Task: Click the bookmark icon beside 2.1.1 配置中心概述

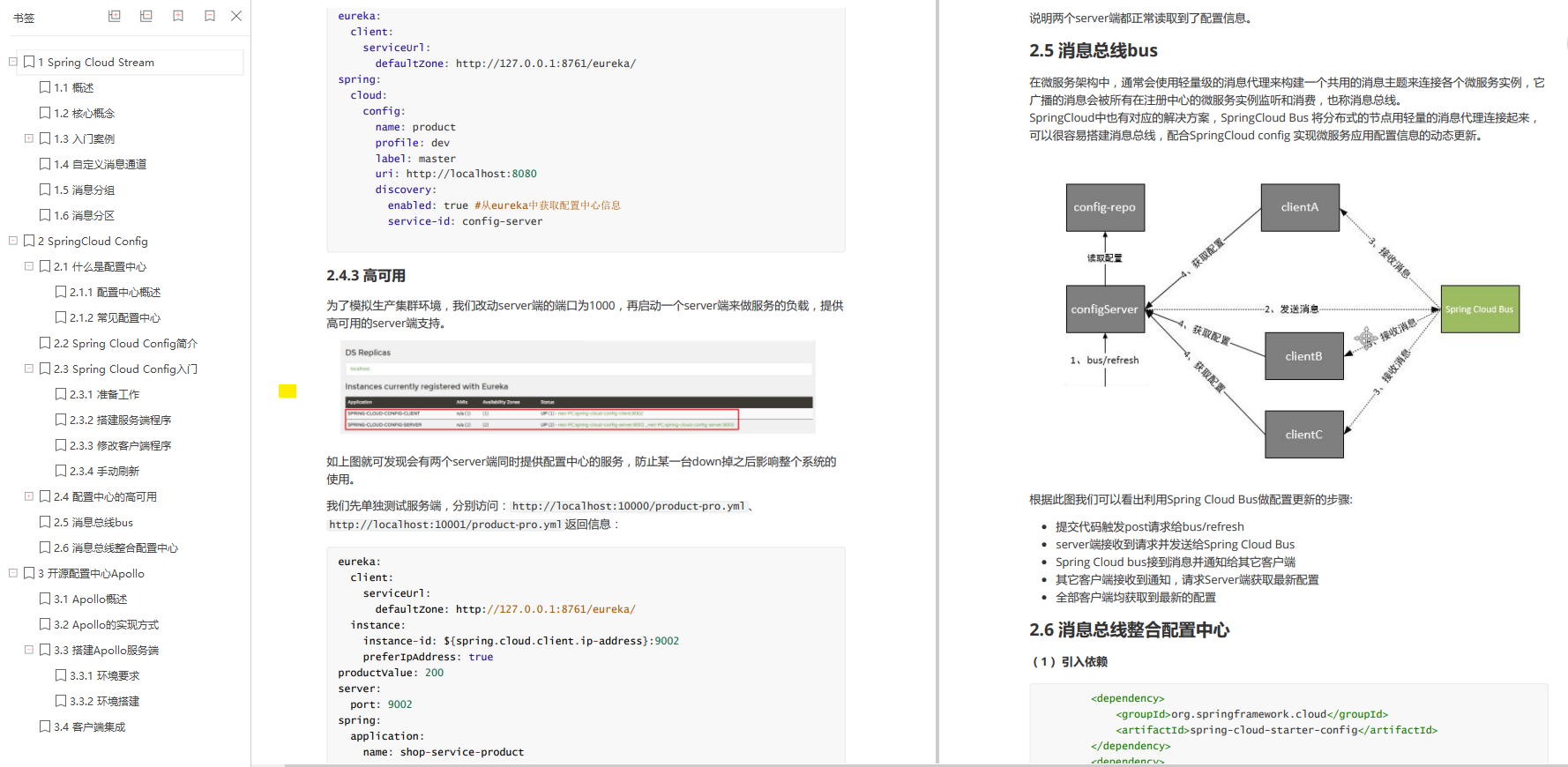Action: click(61, 292)
